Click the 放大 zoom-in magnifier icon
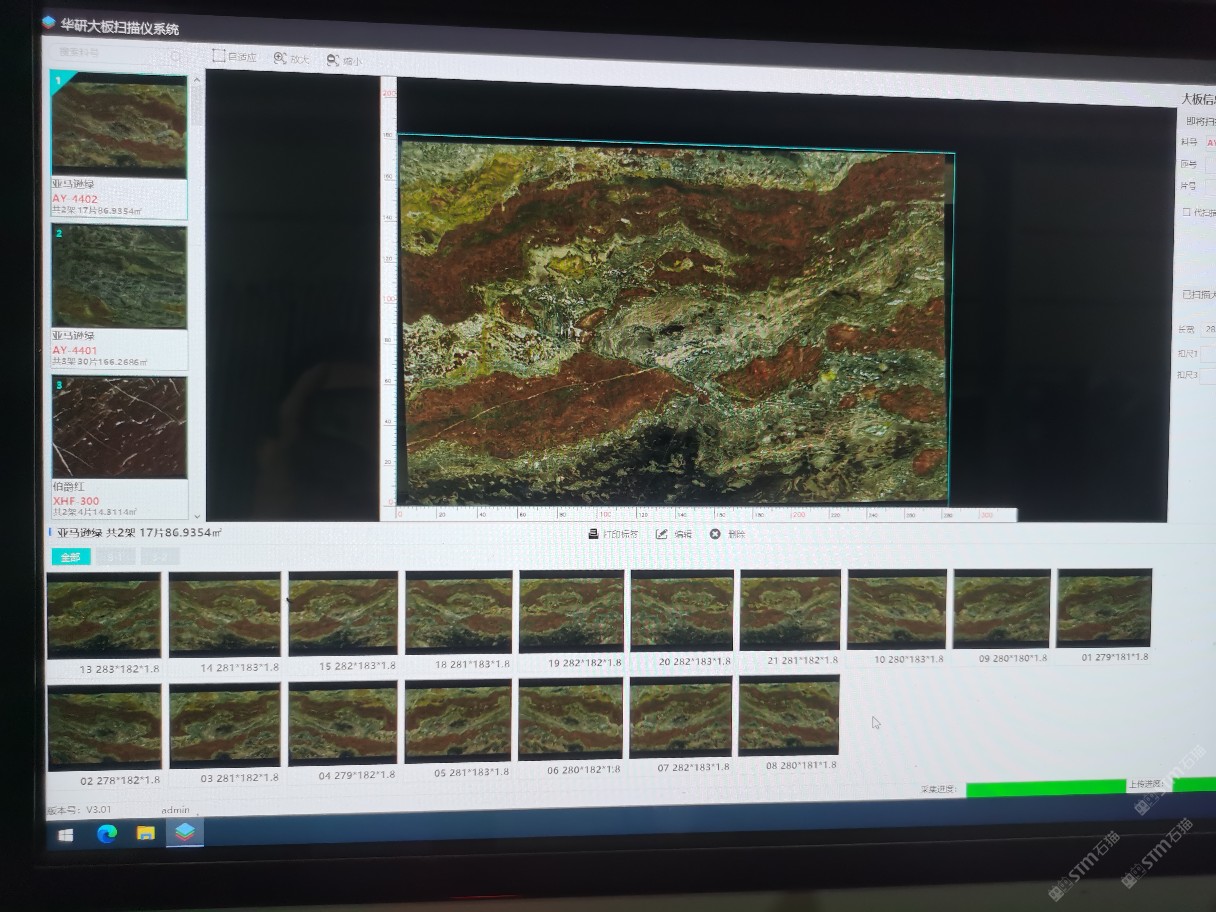1216x912 pixels. click(x=280, y=59)
